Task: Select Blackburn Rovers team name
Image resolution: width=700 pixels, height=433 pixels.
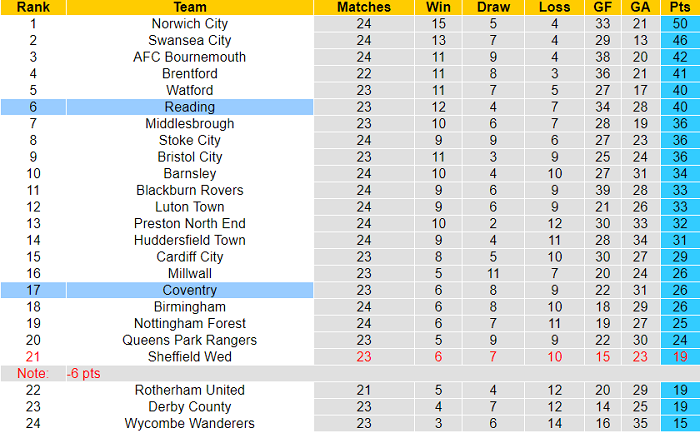Action: (x=189, y=190)
